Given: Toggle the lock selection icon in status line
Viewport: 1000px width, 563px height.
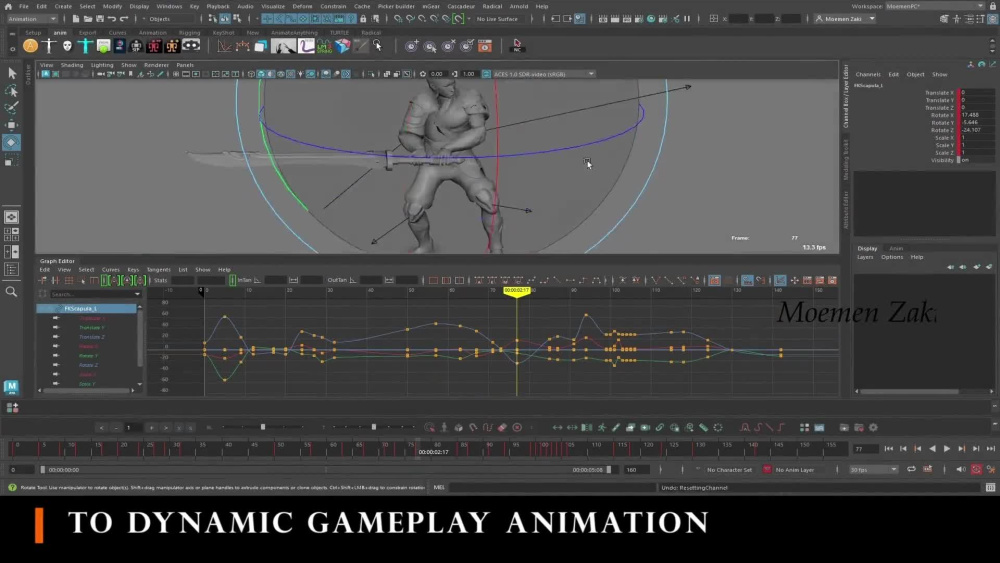Looking at the screenshot, I should pyautogui.click(x=363, y=19).
